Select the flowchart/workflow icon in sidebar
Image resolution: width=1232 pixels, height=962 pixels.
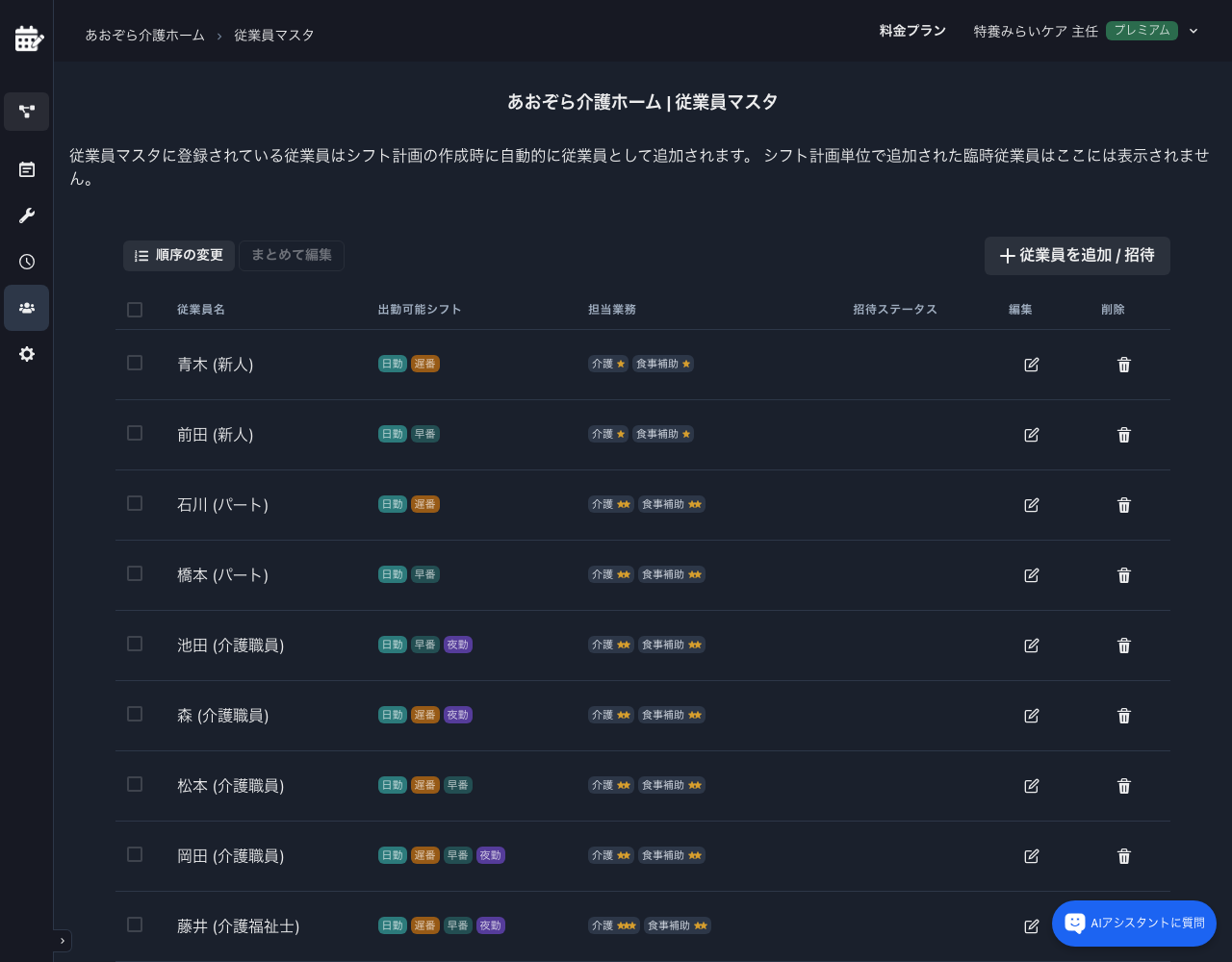[26, 112]
